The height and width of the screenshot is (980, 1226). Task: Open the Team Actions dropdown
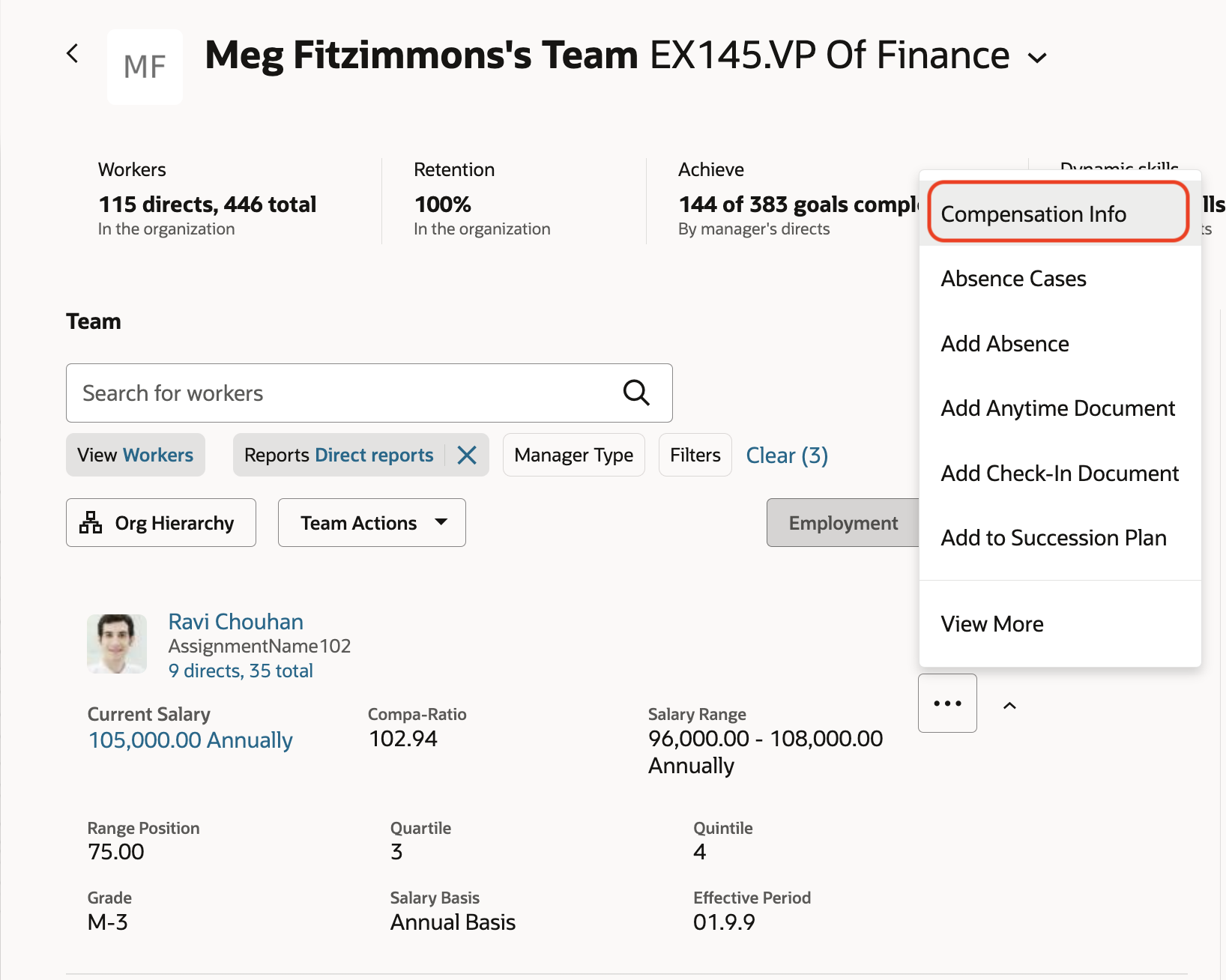tap(372, 523)
